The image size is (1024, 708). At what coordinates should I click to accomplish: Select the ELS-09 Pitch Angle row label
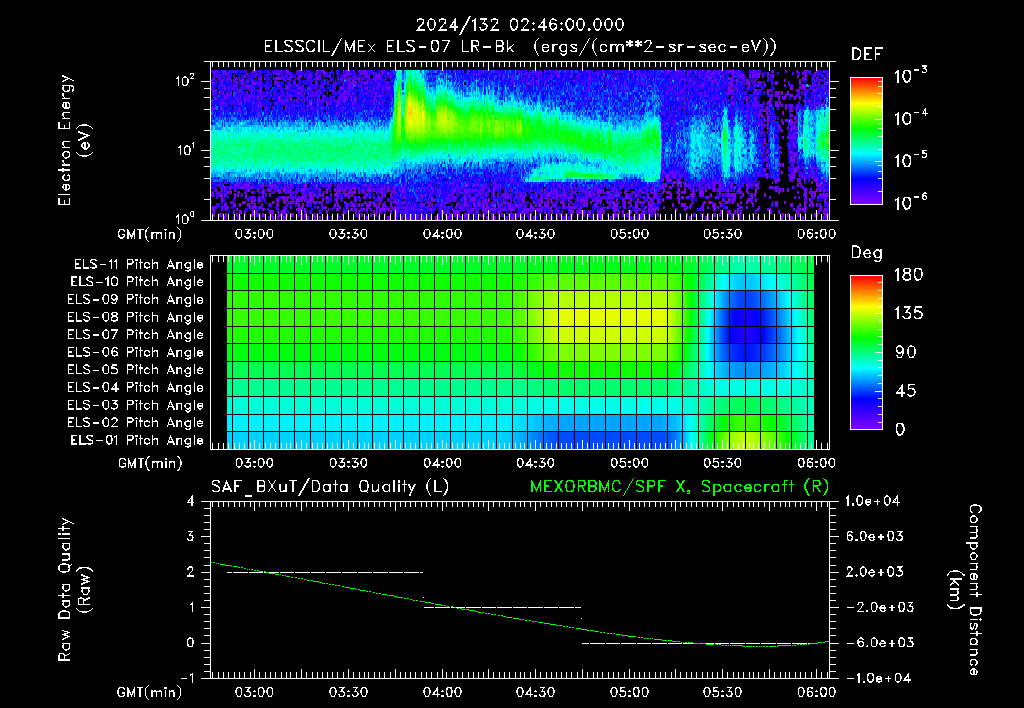136,300
